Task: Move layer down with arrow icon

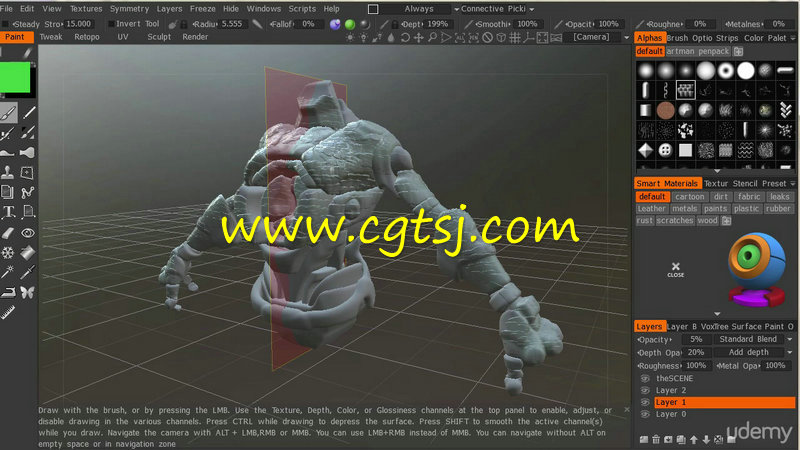Action: tap(706, 439)
